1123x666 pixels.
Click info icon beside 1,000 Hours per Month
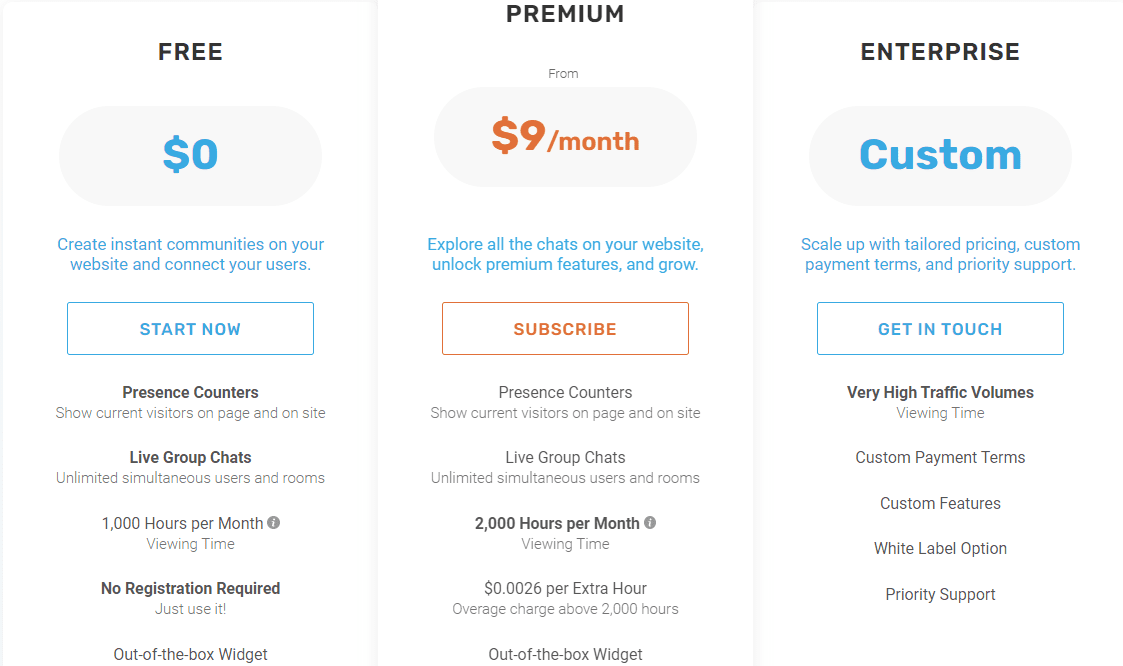(274, 523)
